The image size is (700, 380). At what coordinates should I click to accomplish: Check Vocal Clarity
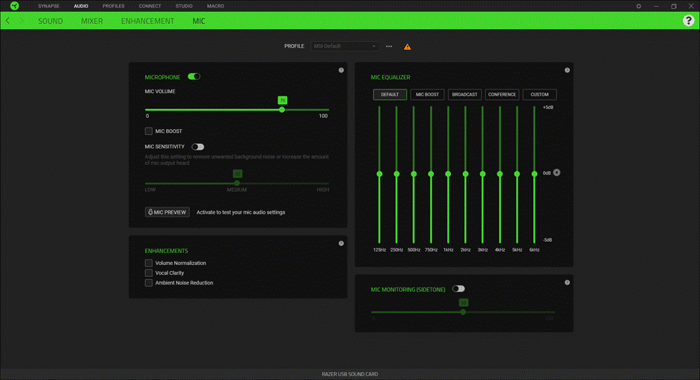point(149,273)
